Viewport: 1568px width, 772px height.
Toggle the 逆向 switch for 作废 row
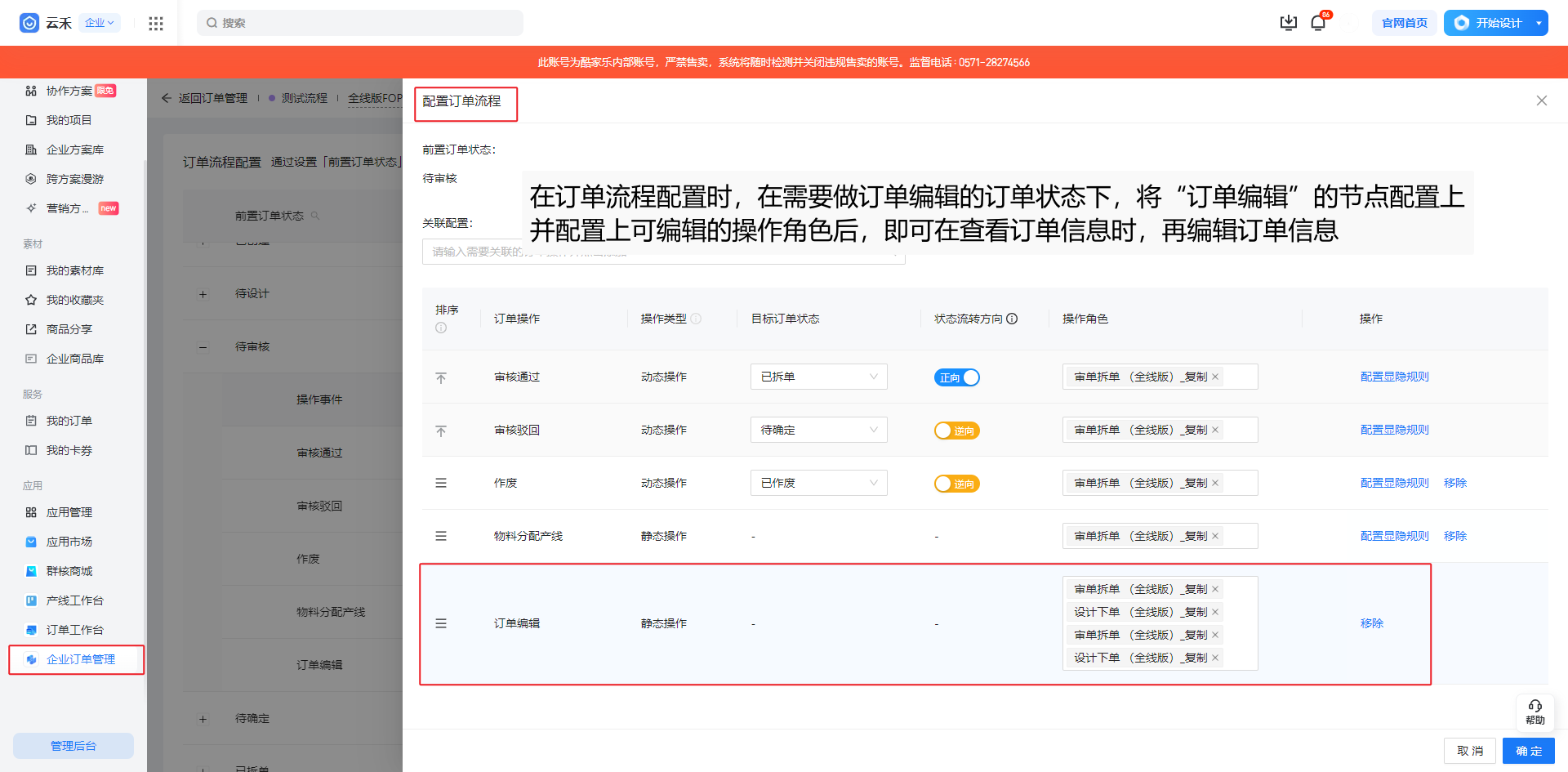[x=956, y=484]
